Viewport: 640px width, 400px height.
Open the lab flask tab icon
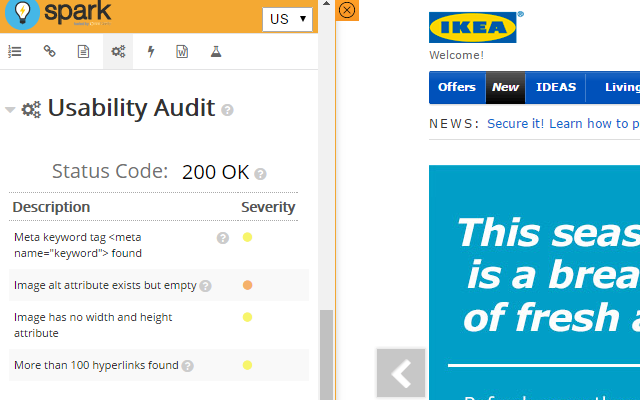[x=215, y=52]
